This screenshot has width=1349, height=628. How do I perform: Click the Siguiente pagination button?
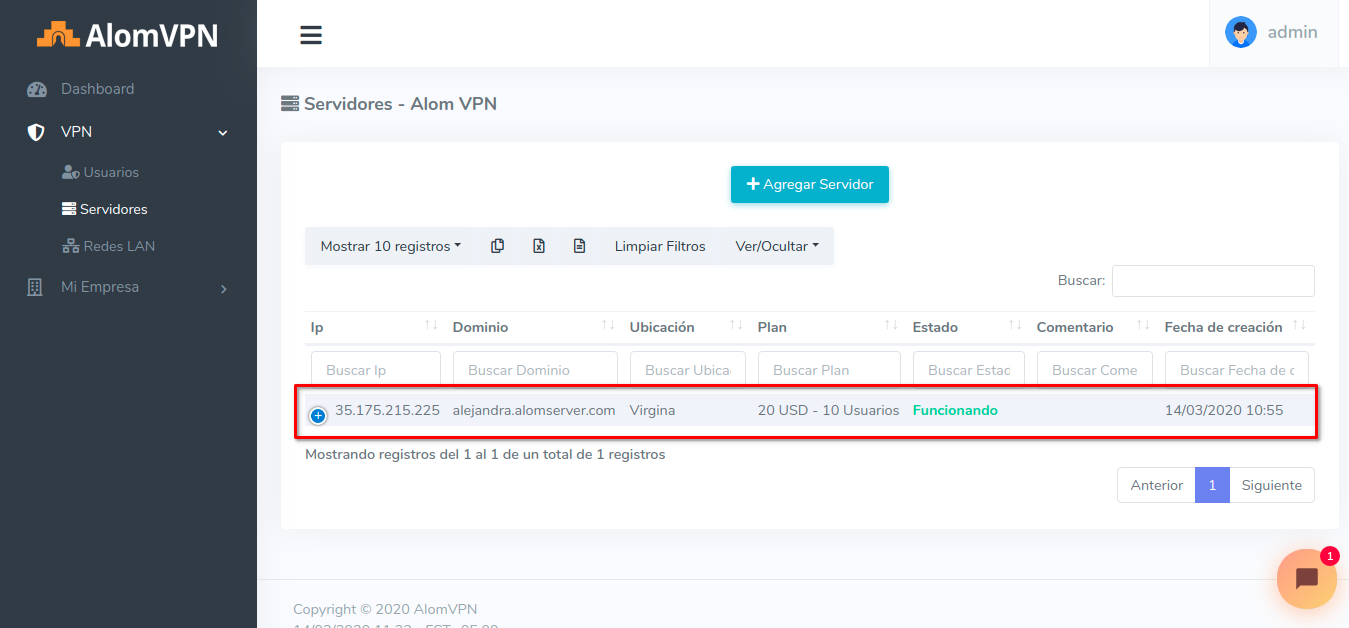(1271, 485)
